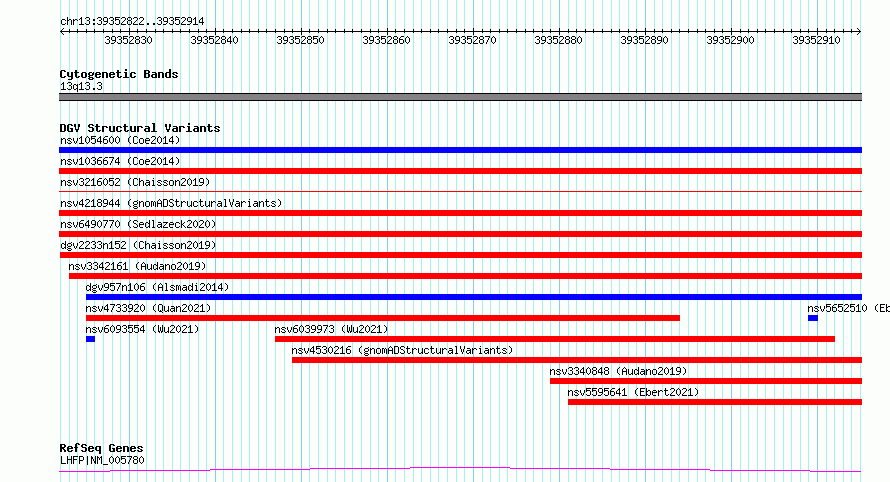Click the red nsv1036674 variant bar
Screen dimensions: 890x482
tap(460, 171)
